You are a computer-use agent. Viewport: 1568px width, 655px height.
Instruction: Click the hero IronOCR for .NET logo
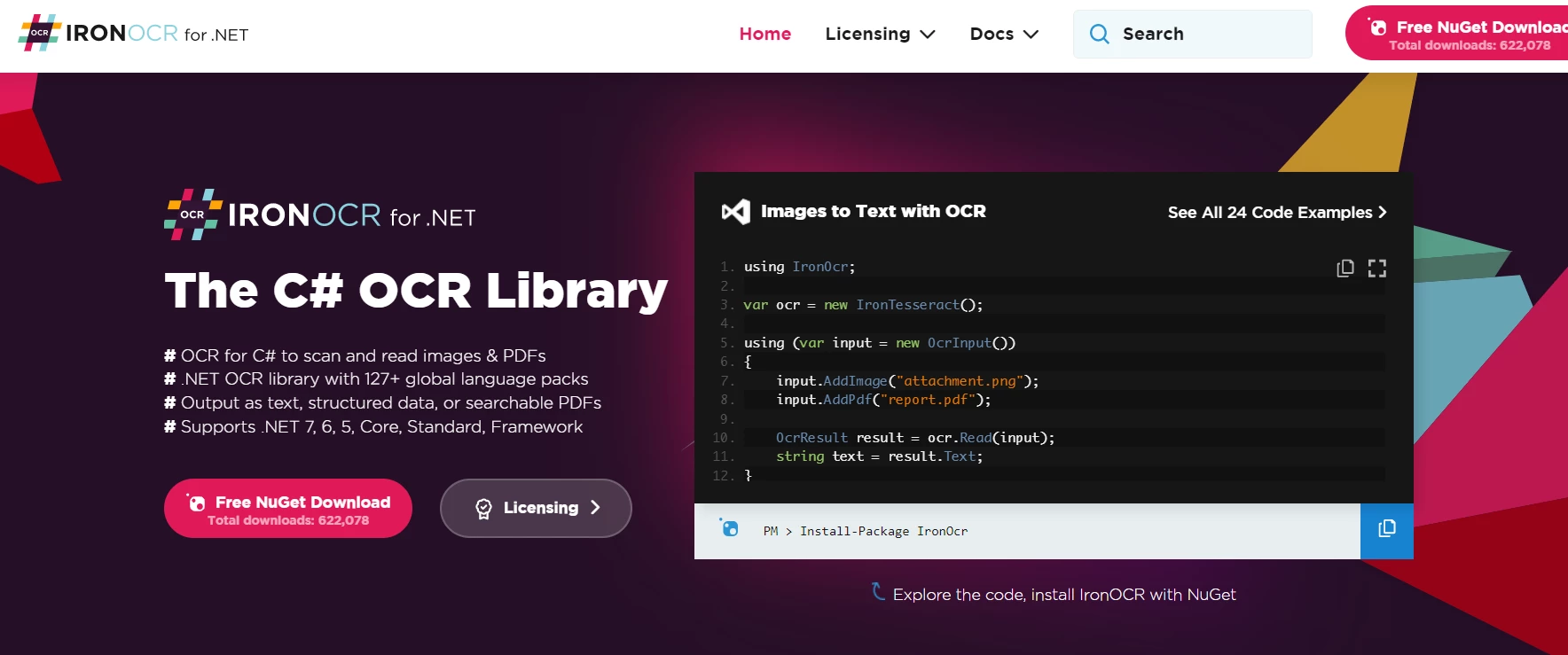point(320,214)
